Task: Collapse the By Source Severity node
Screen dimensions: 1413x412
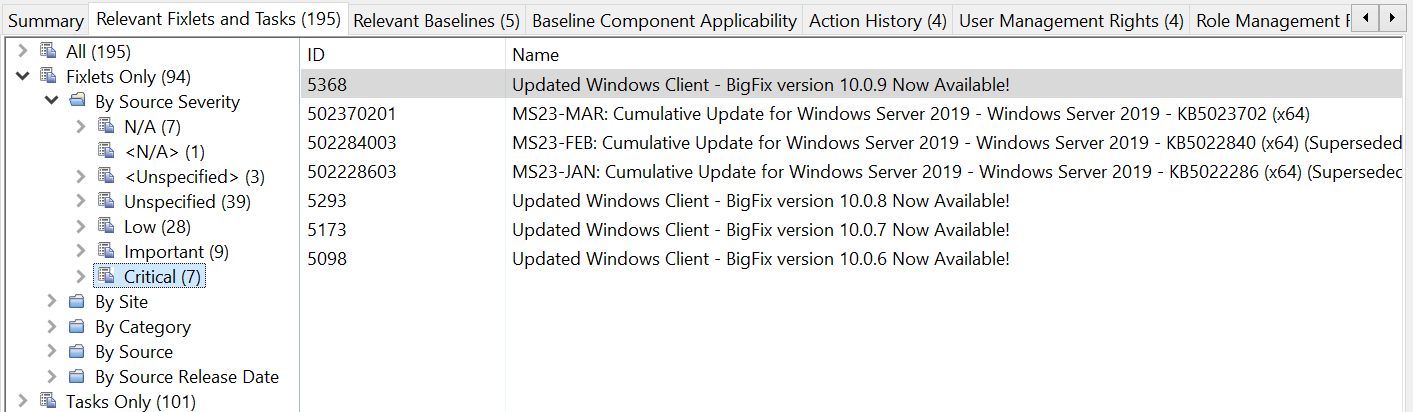Action: [x=51, y=102]
